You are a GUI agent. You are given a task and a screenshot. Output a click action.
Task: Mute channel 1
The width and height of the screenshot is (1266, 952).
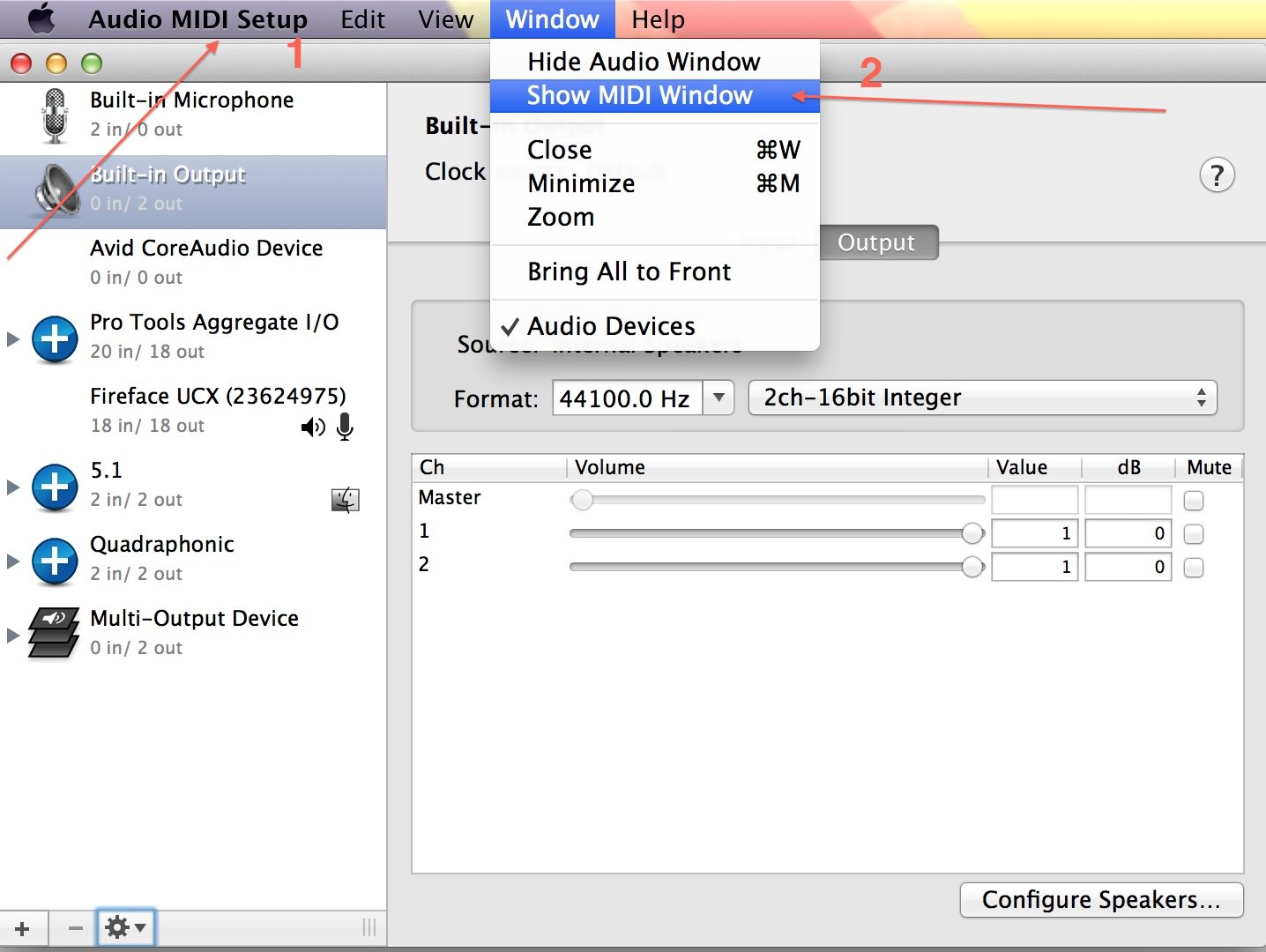click(x=1194, y=534)
